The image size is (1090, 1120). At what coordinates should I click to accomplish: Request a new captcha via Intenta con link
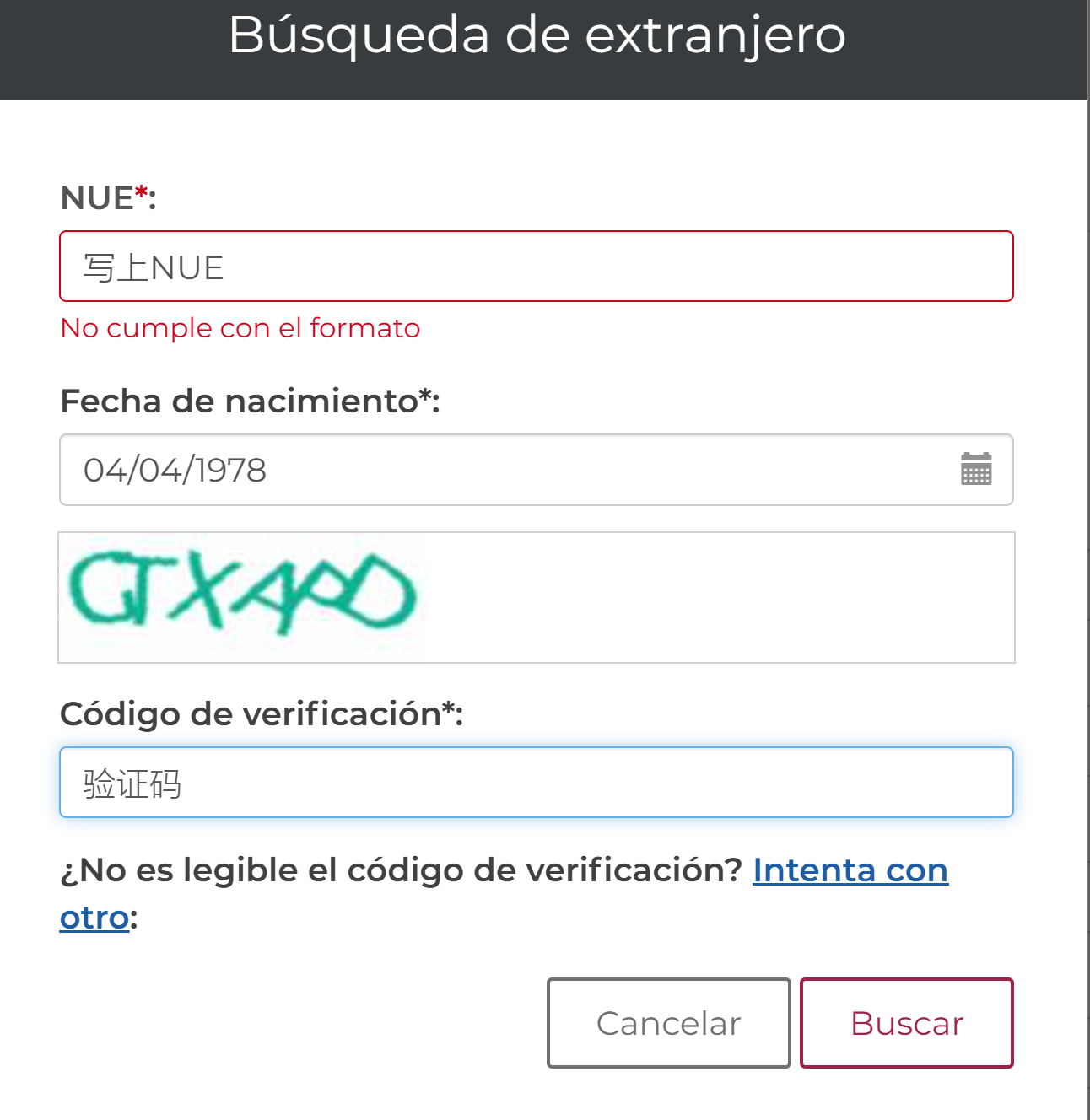(x=850, y=870)
